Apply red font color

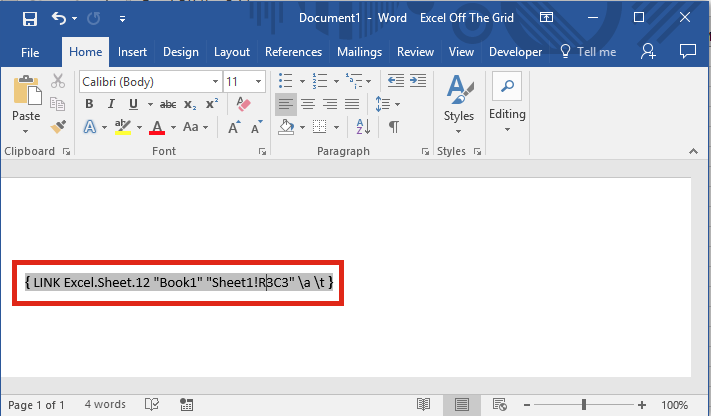157,127
